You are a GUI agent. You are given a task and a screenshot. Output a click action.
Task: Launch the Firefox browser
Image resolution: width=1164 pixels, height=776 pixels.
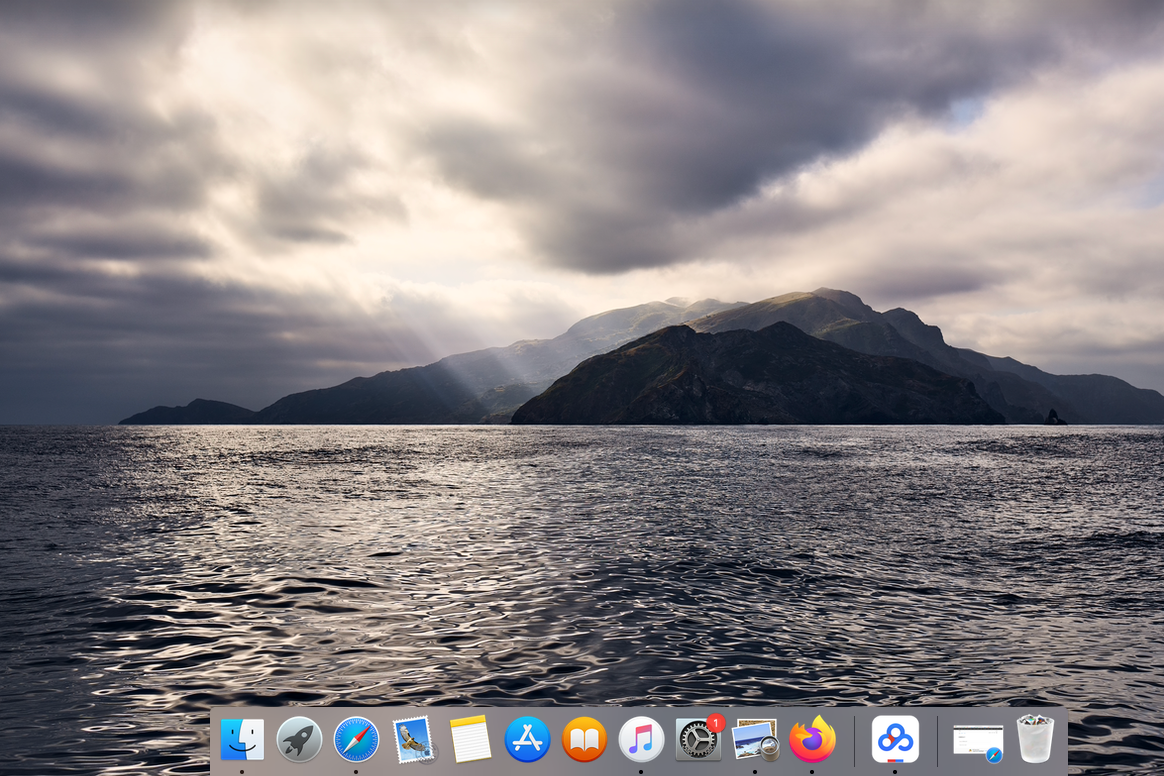812,740
